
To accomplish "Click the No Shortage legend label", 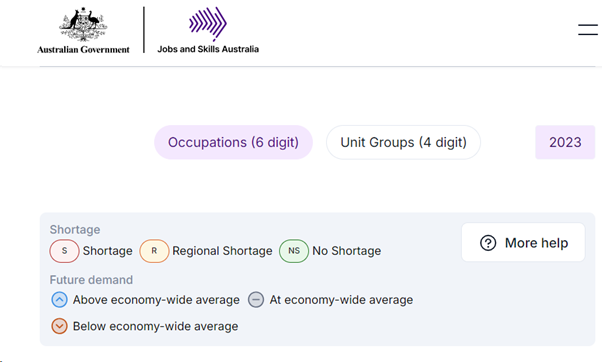I will coord(347,251).
